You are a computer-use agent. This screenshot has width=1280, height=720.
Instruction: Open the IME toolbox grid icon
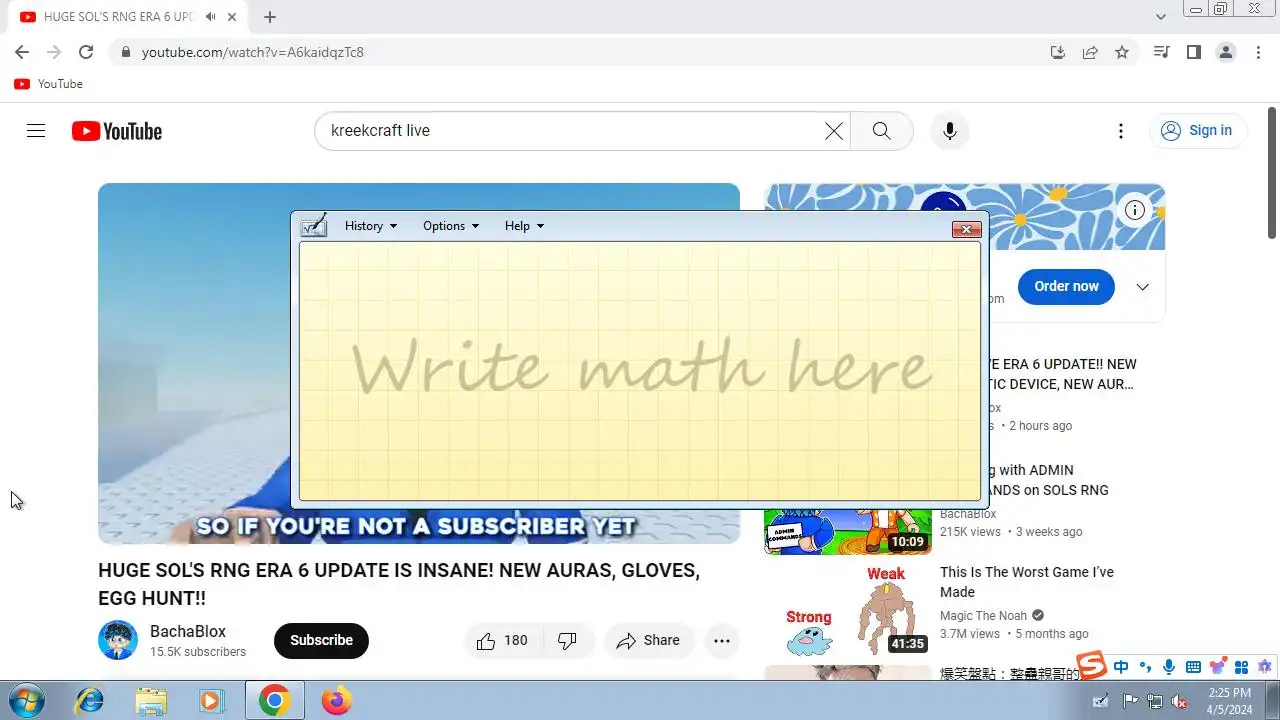click(1241, 667)
